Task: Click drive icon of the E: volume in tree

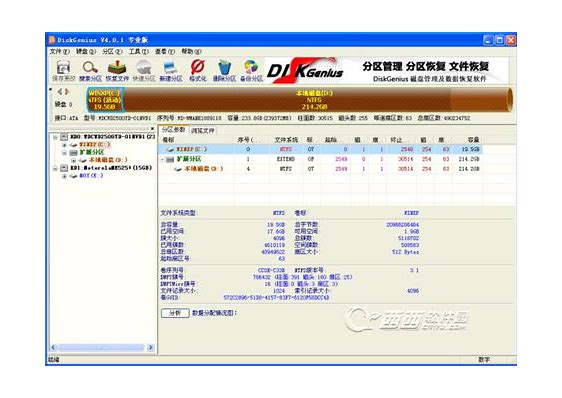Action: tap(73, 176)
